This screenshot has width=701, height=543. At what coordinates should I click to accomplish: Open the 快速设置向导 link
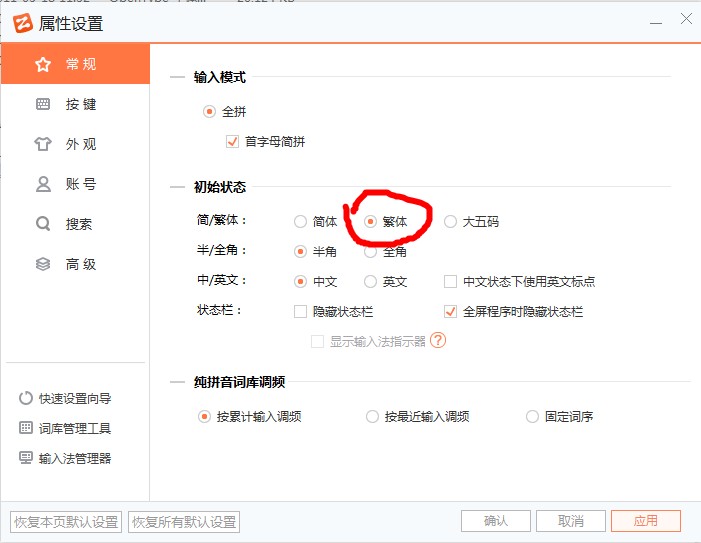click(75, 398)
